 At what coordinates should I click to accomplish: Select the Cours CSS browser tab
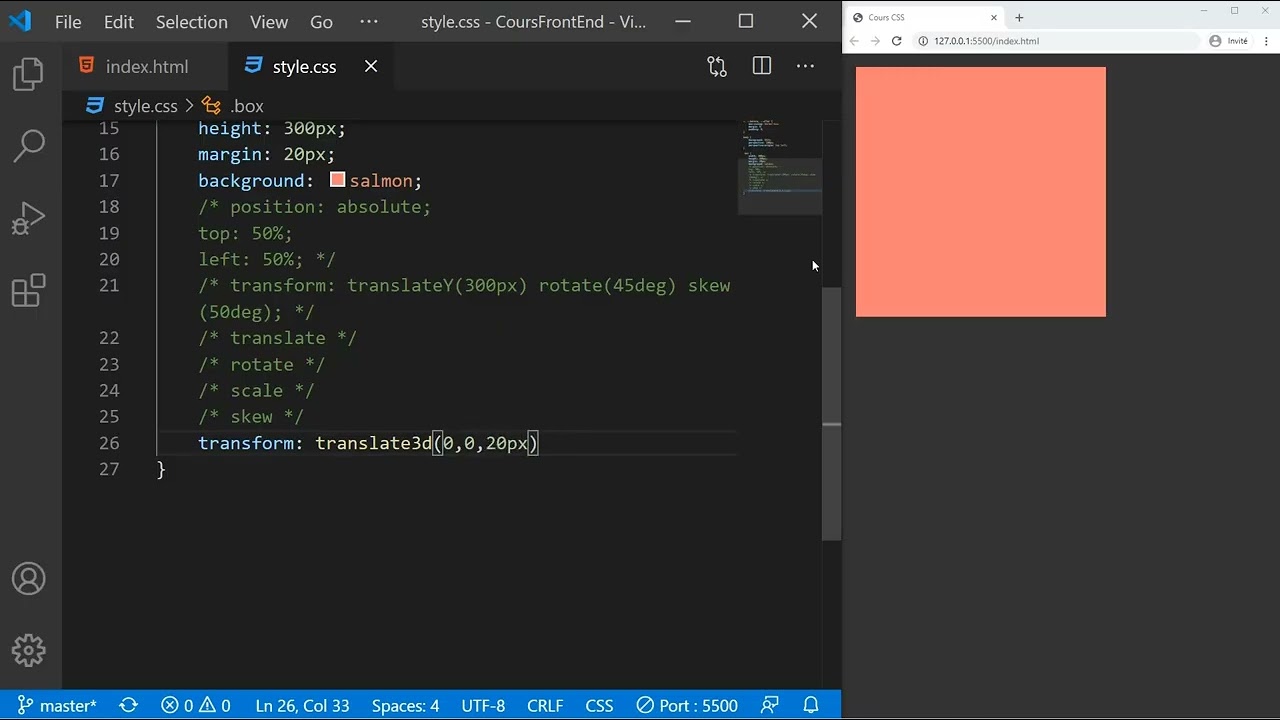(x=924, y=17)
